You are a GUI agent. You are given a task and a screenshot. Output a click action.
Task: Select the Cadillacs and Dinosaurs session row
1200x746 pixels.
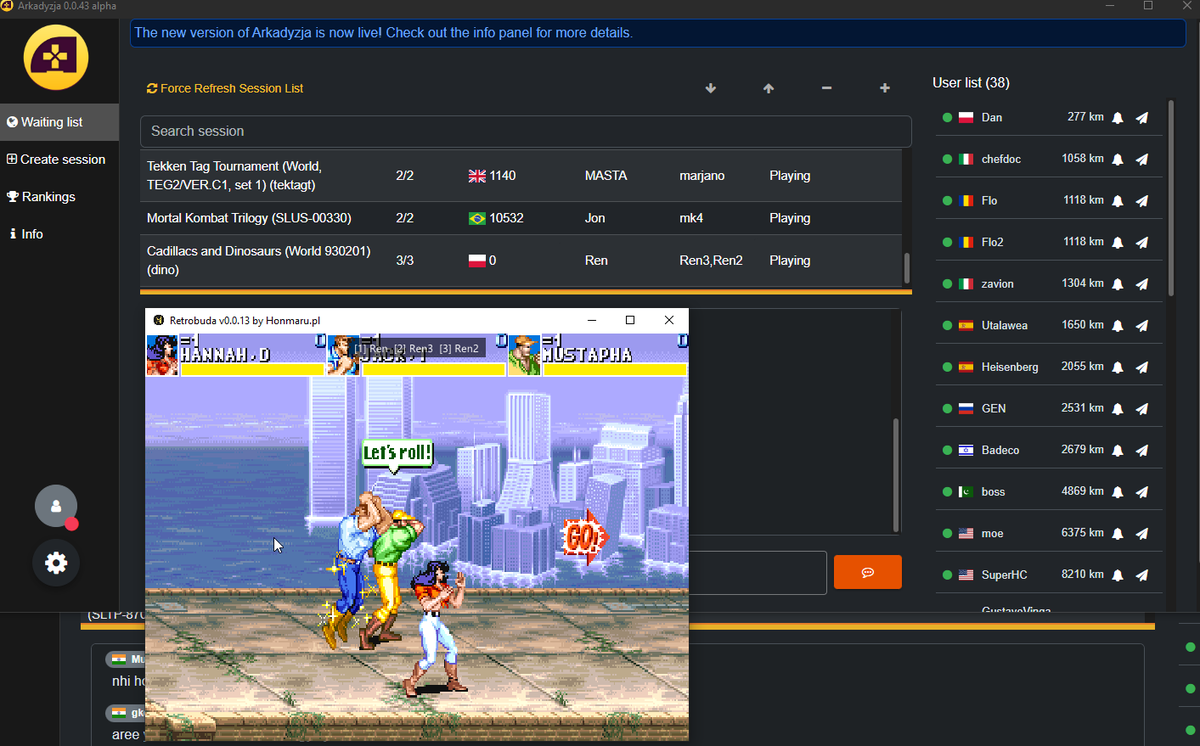click(x=521, y=260)
